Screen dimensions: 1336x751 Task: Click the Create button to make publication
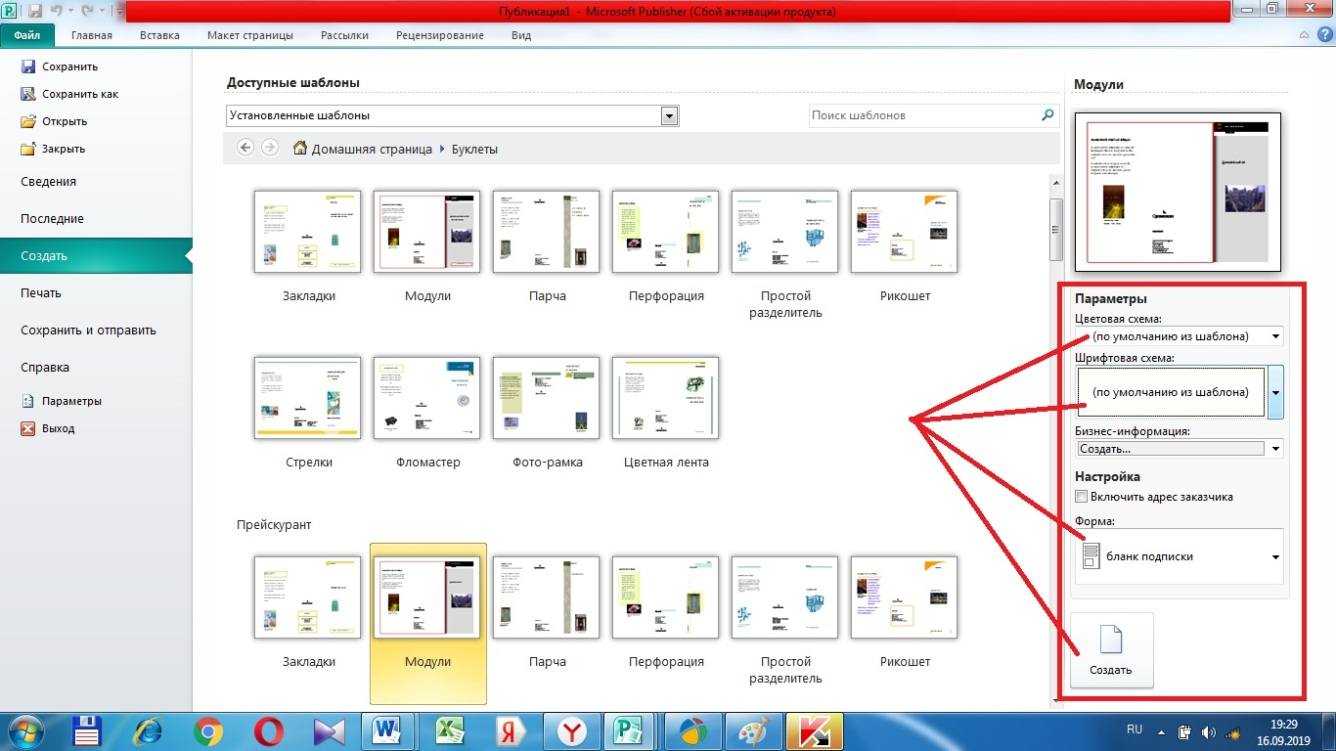(x=1111, y=650)
